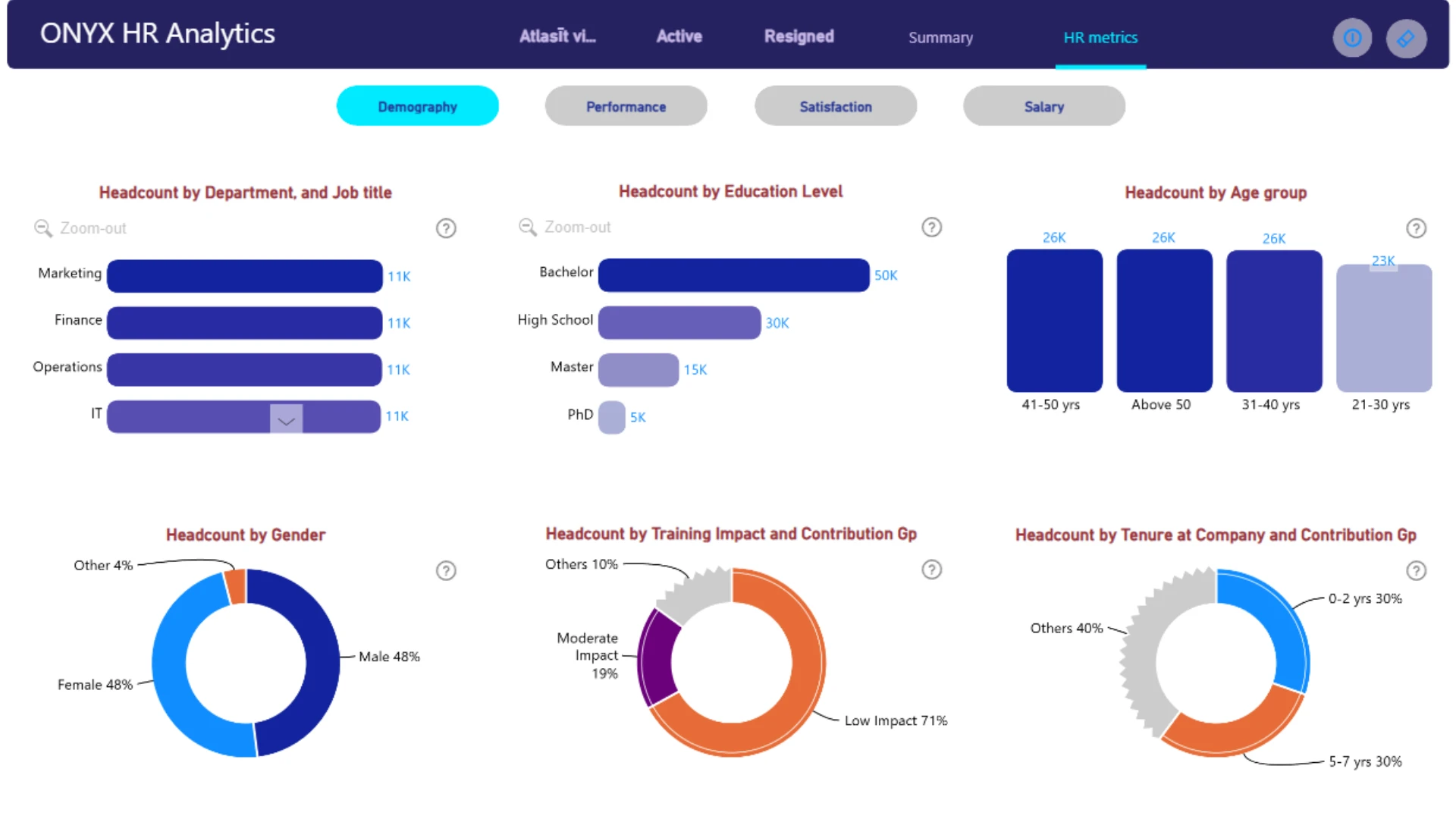Screen dimensions: 1456x819
Task: Click the eraser clear-filters icon
Action: [x=1406, y=38]
